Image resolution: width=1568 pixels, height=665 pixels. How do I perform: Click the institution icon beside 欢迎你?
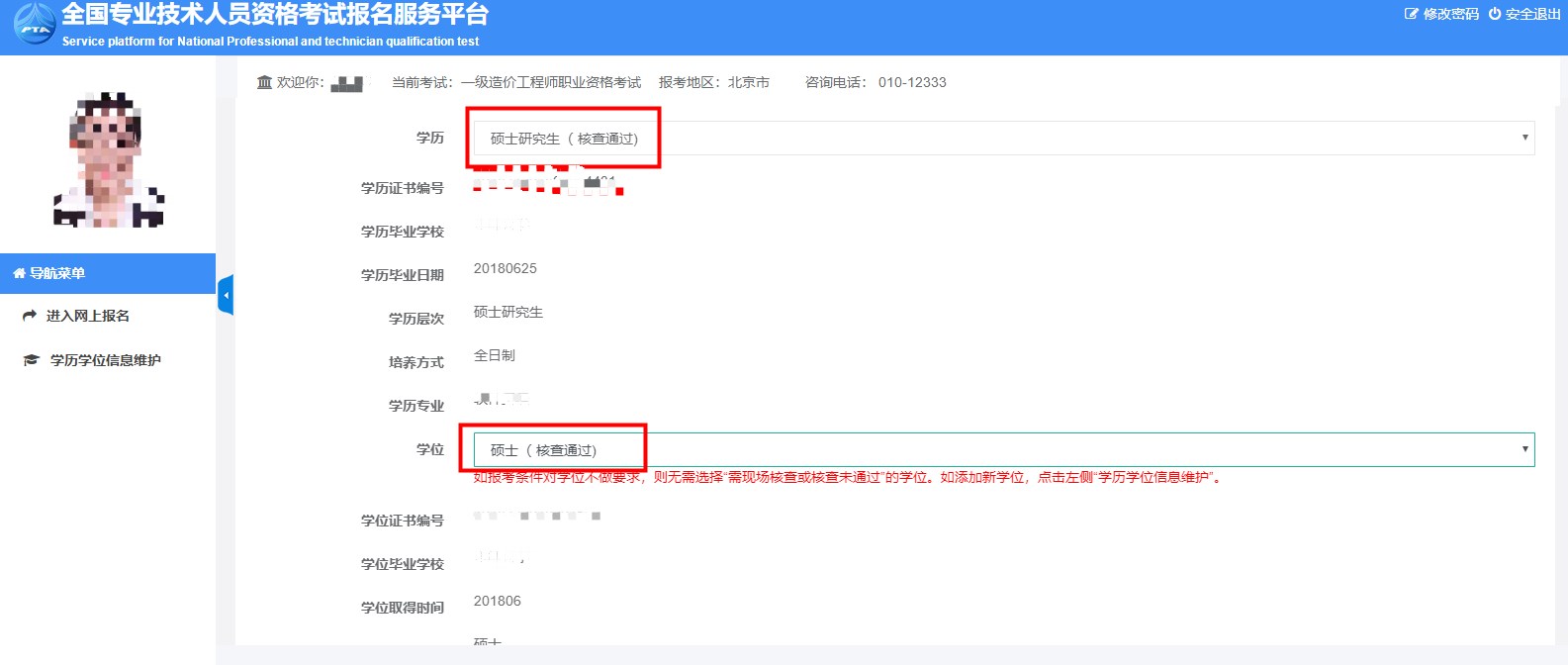coord(264,82)
